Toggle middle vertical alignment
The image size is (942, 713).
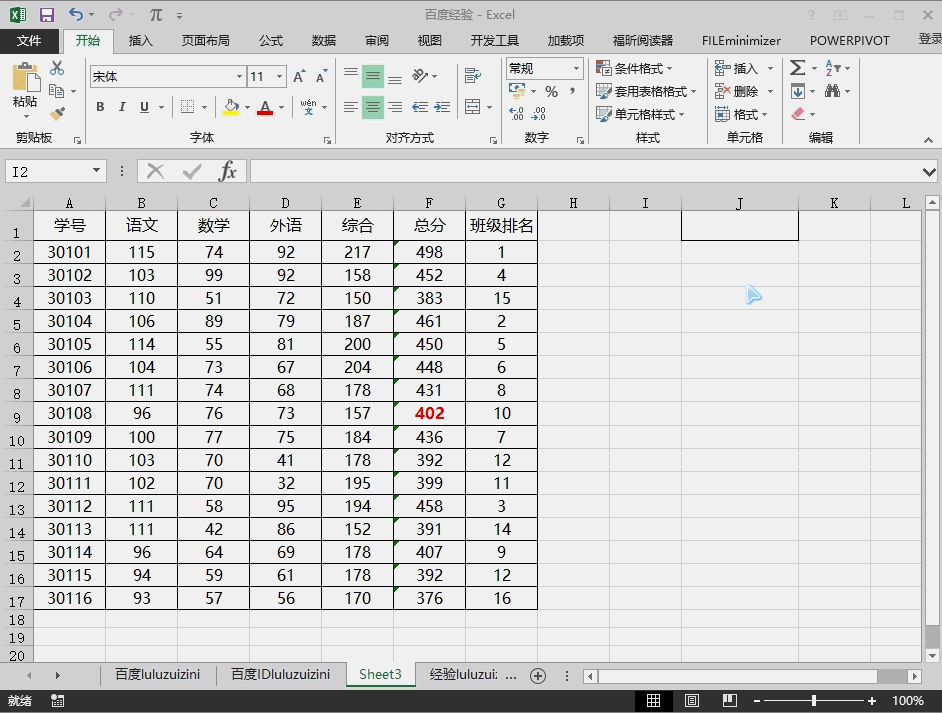[373, 76]
